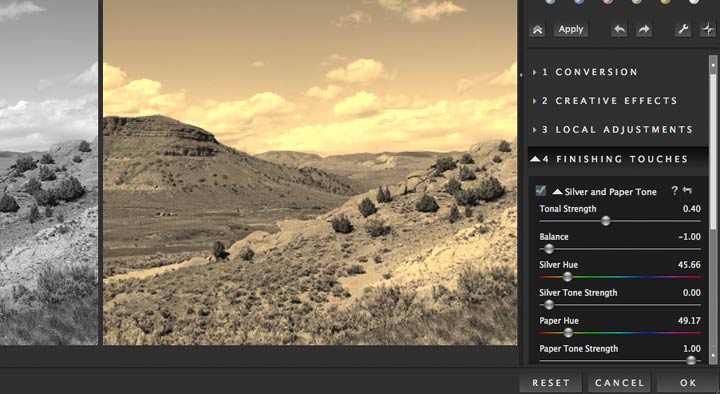
Task: Click the Paper Hue value 49.17
Action: click(x=689, y=321)
